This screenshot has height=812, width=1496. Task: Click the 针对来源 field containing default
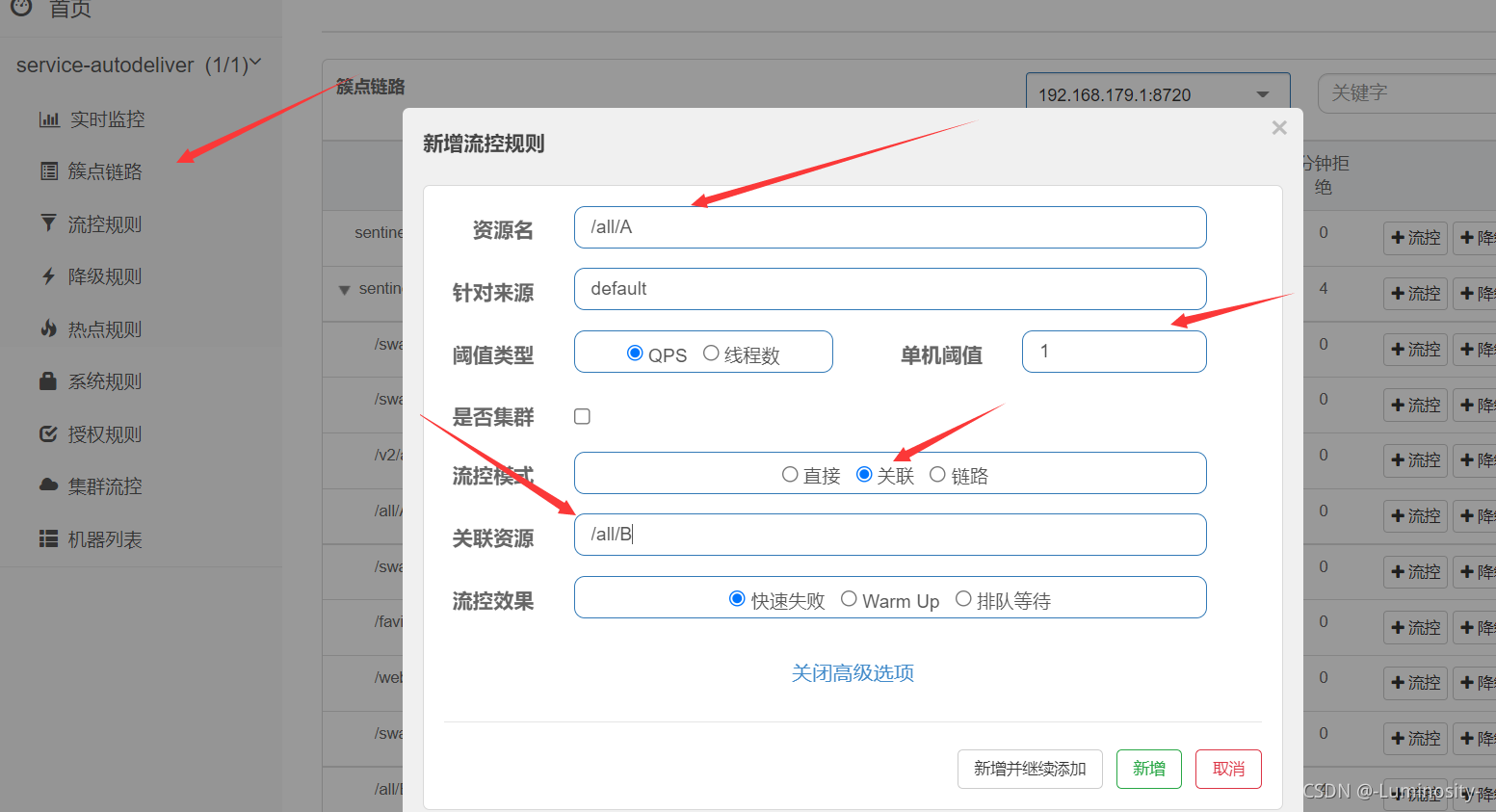point(890,289)
